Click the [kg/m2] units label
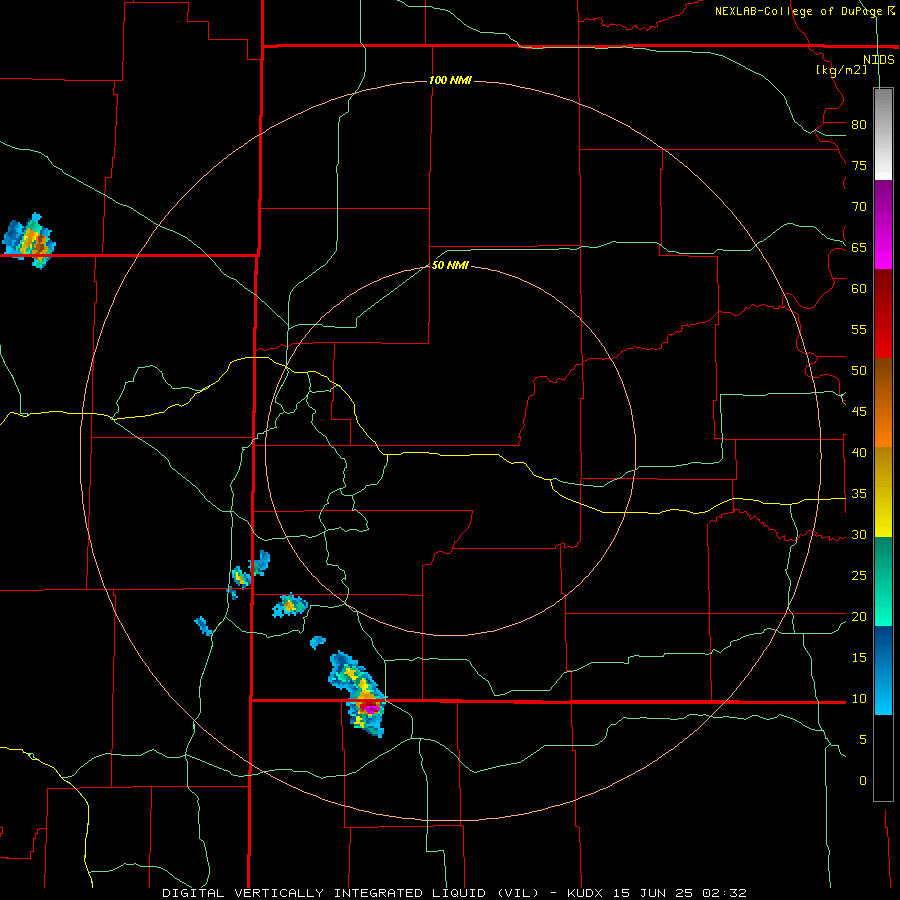Viewport: 900px width, 900px height. (841, 70)
